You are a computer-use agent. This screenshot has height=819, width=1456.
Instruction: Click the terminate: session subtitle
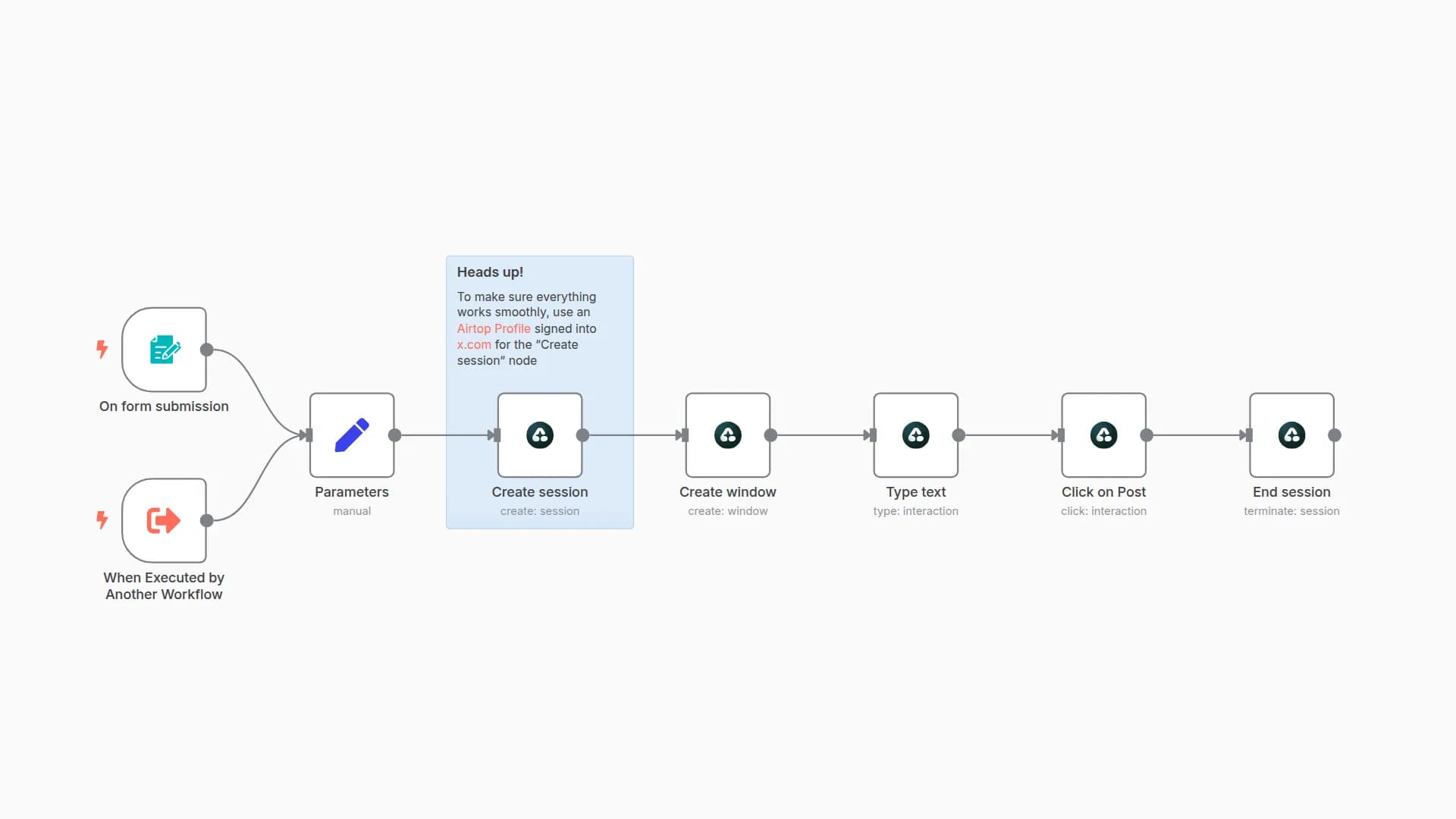[1292, 511]
